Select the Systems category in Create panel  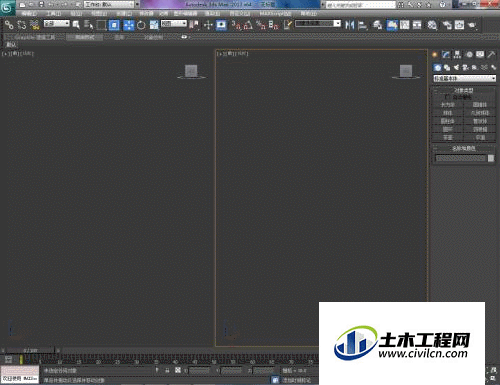[493, 68]
